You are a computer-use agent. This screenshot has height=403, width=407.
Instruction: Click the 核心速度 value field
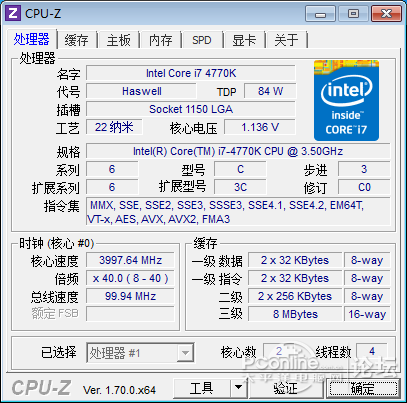pyautogui.click(x=130, y=260)
